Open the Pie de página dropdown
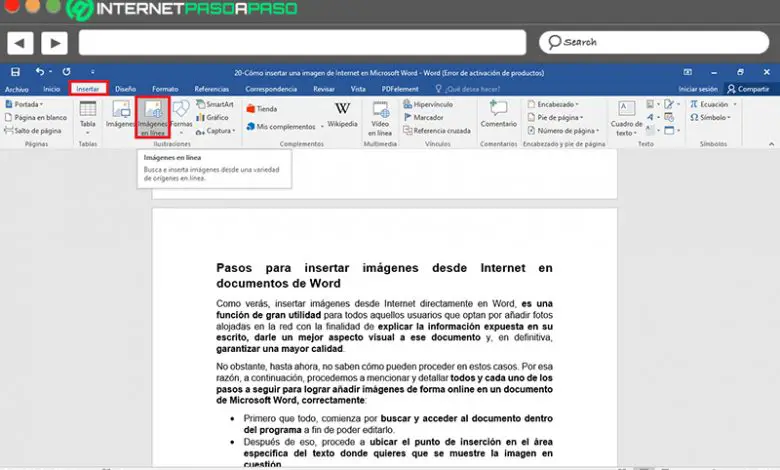The image size is (780, 470). 555,117
